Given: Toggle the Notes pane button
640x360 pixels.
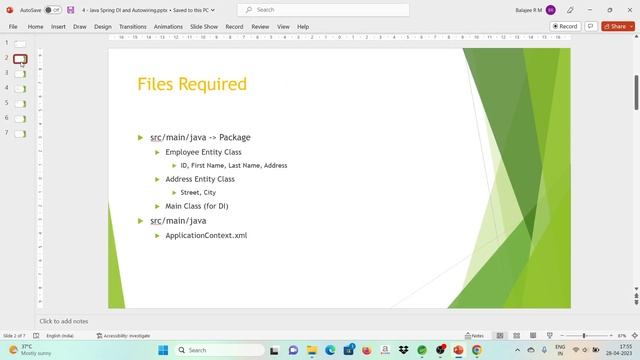Looking at the screenshot, I should tap(474, 336).
